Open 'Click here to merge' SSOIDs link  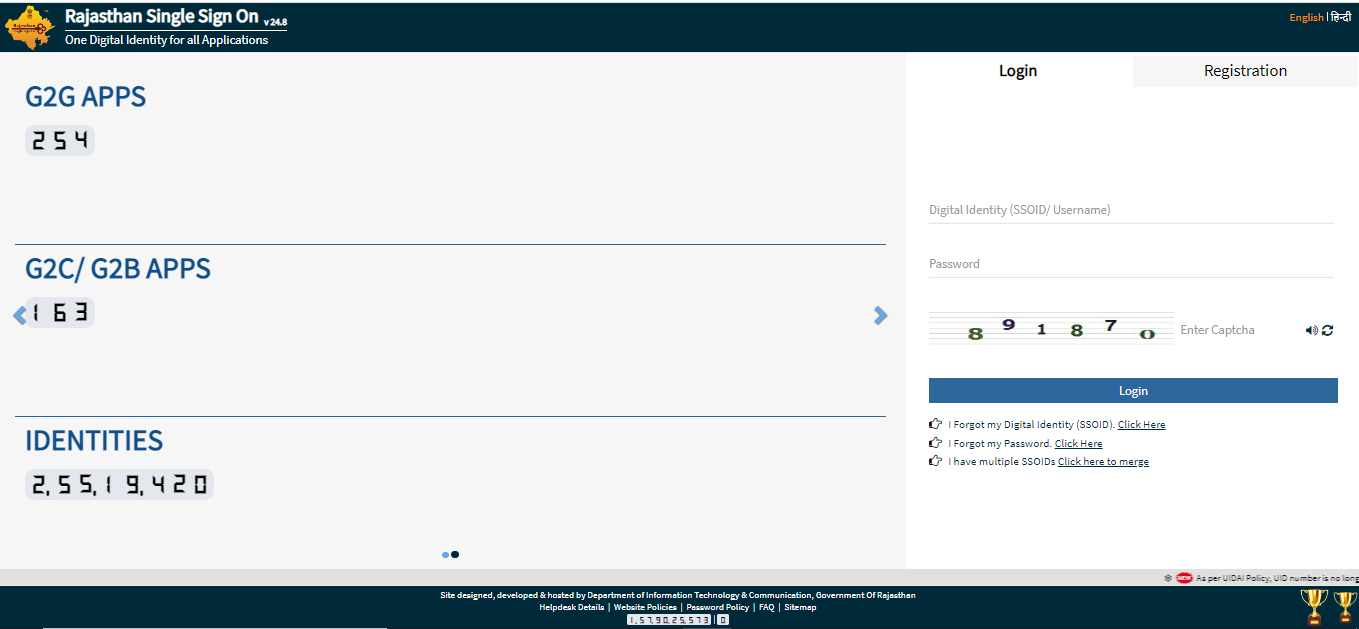(x=1103, y=462)
